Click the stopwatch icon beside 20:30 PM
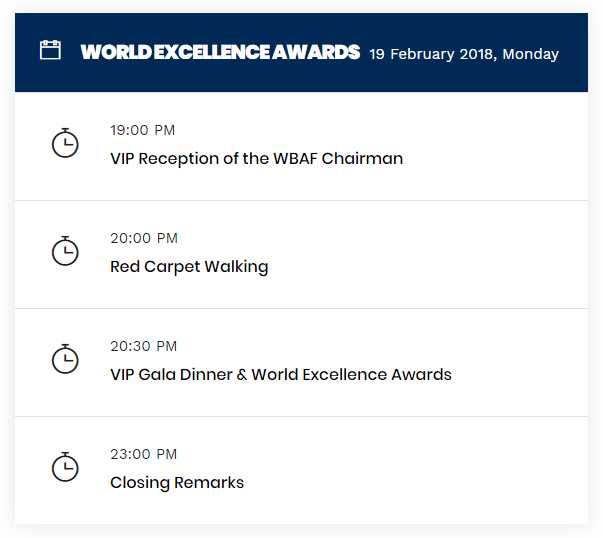603x538 pixels. click(65, 359)
